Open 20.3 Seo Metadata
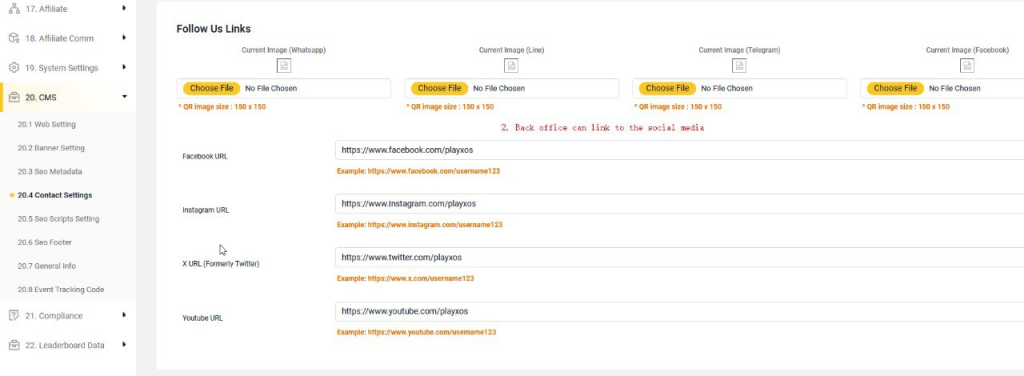Screen dimensions: 1024x376 (x=50, y=171)
